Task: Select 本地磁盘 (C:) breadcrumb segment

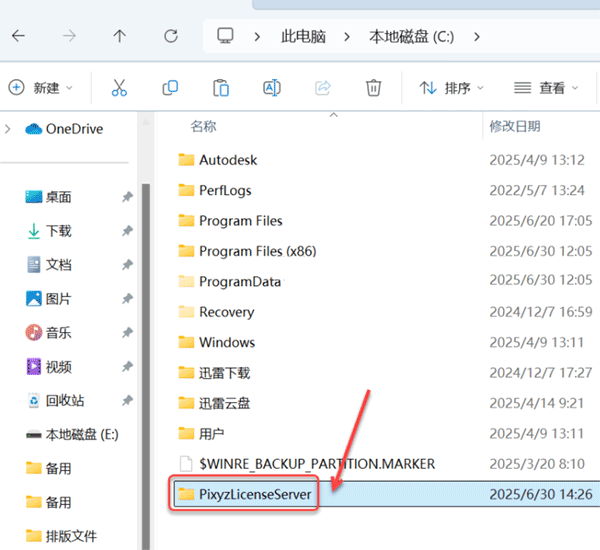Action: 411,37
